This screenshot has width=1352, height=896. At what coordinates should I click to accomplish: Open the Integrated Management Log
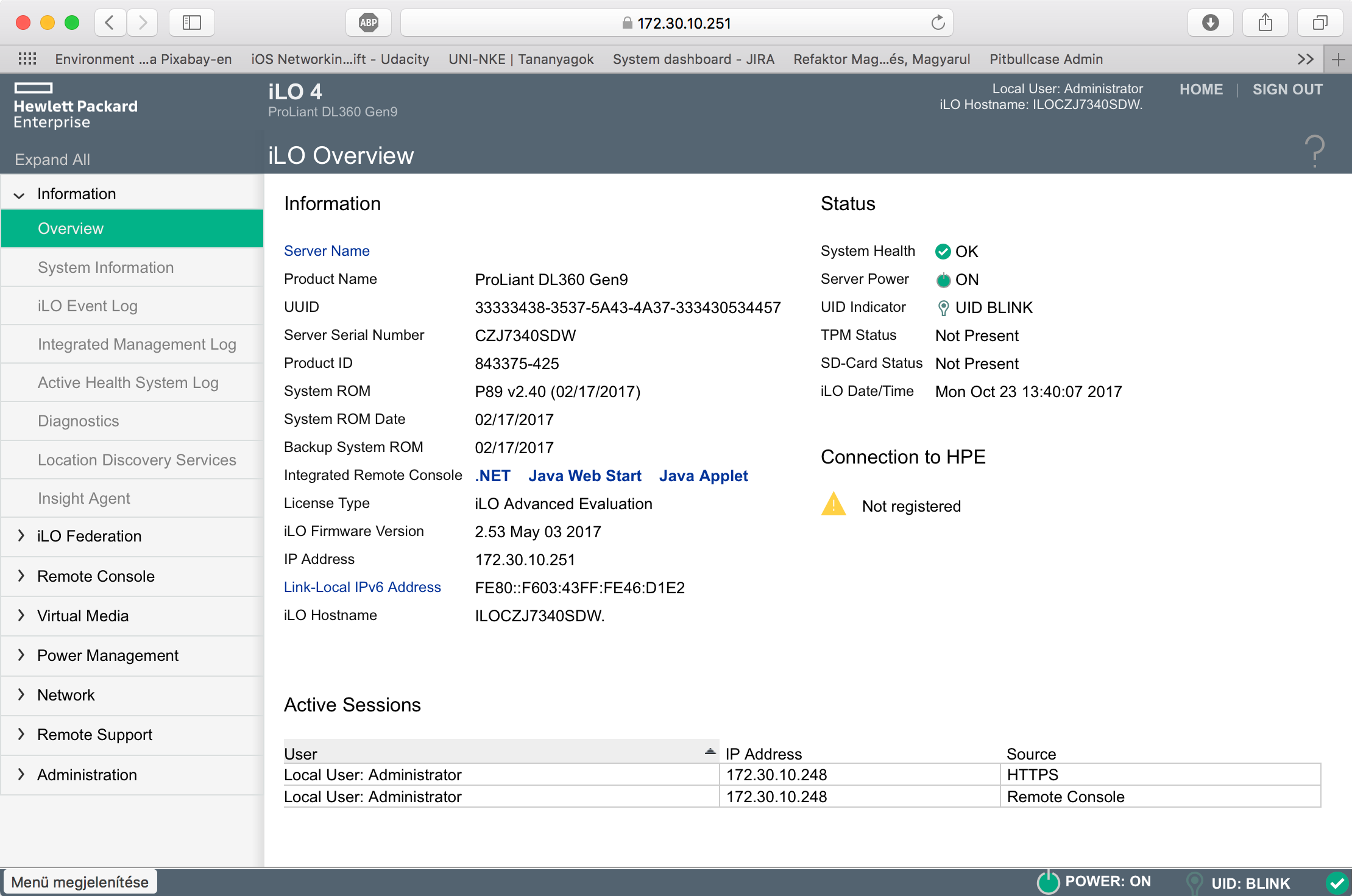[x=132, y=344]
